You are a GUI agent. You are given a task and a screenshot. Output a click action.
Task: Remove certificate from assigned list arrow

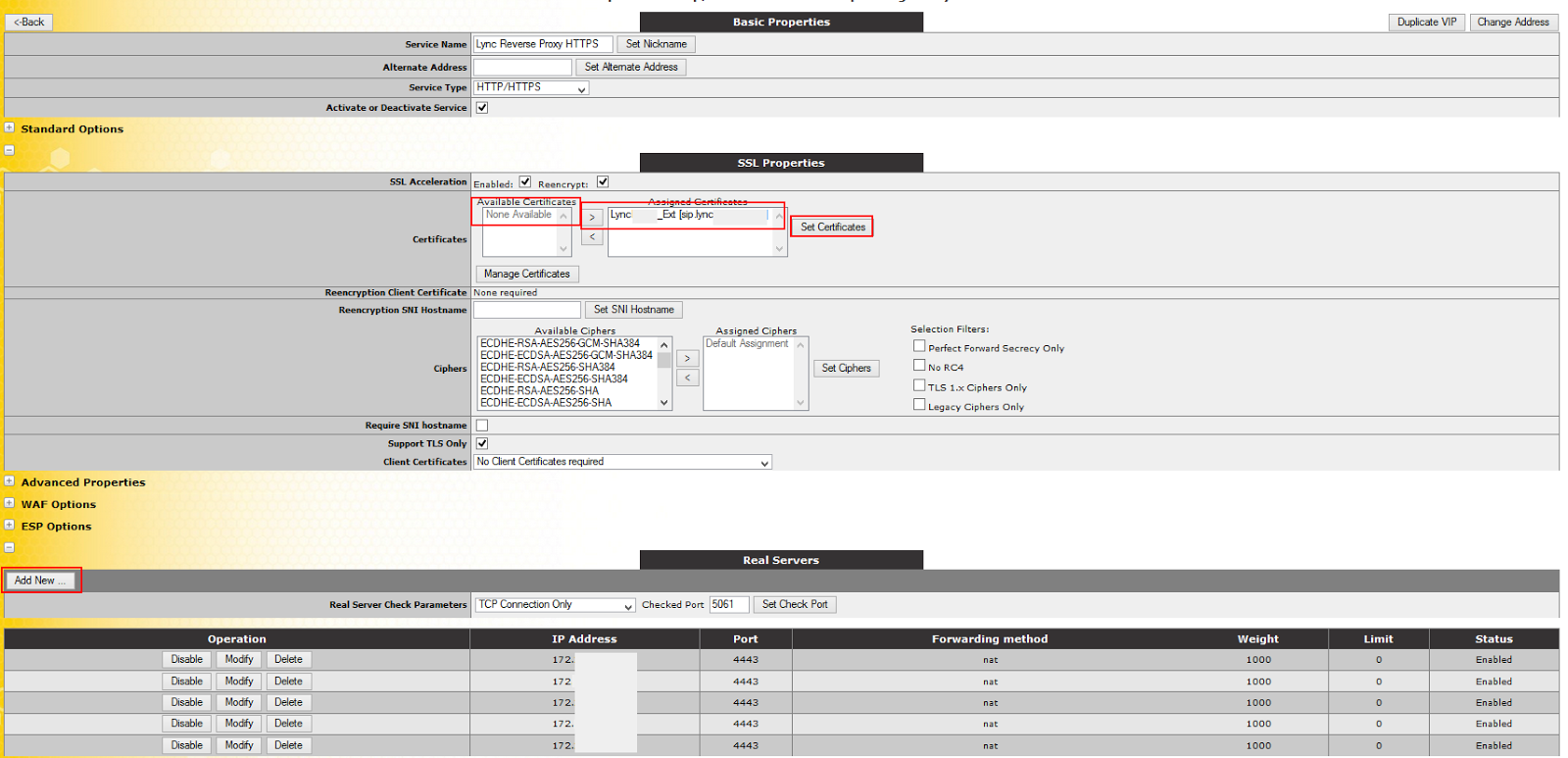pyautogui.click(x=592, y=237)
